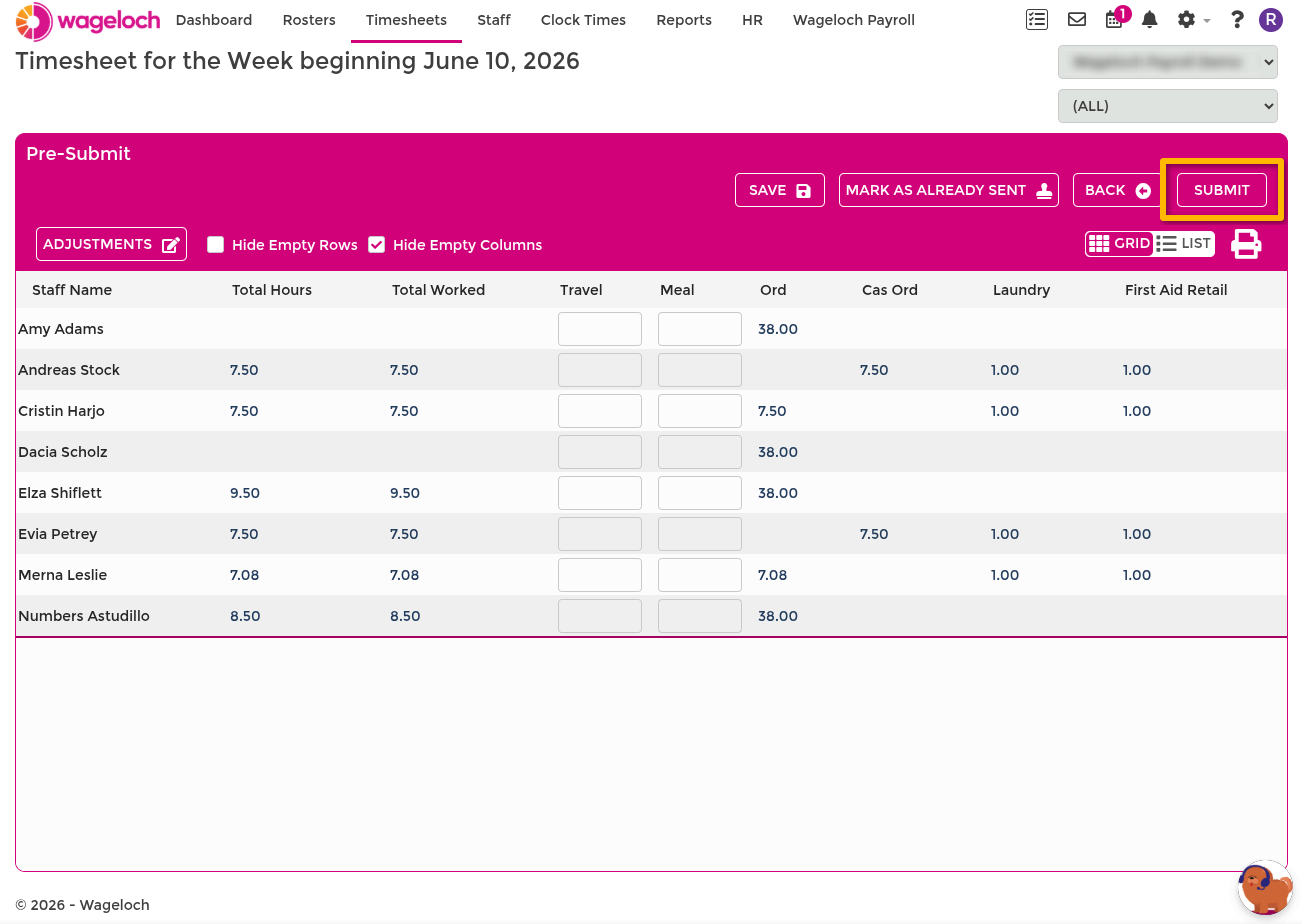Click the SAVE button

click(780, 190)
